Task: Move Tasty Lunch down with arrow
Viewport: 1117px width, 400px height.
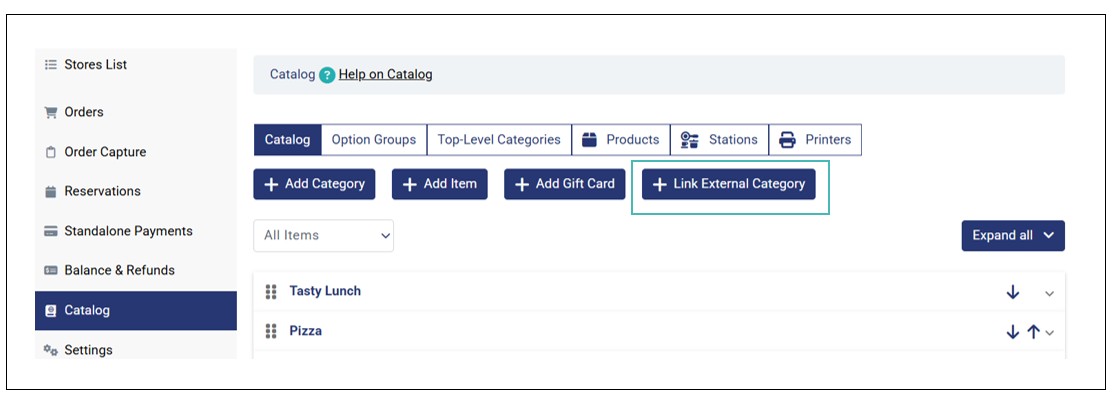Action: coord(1012,293)
